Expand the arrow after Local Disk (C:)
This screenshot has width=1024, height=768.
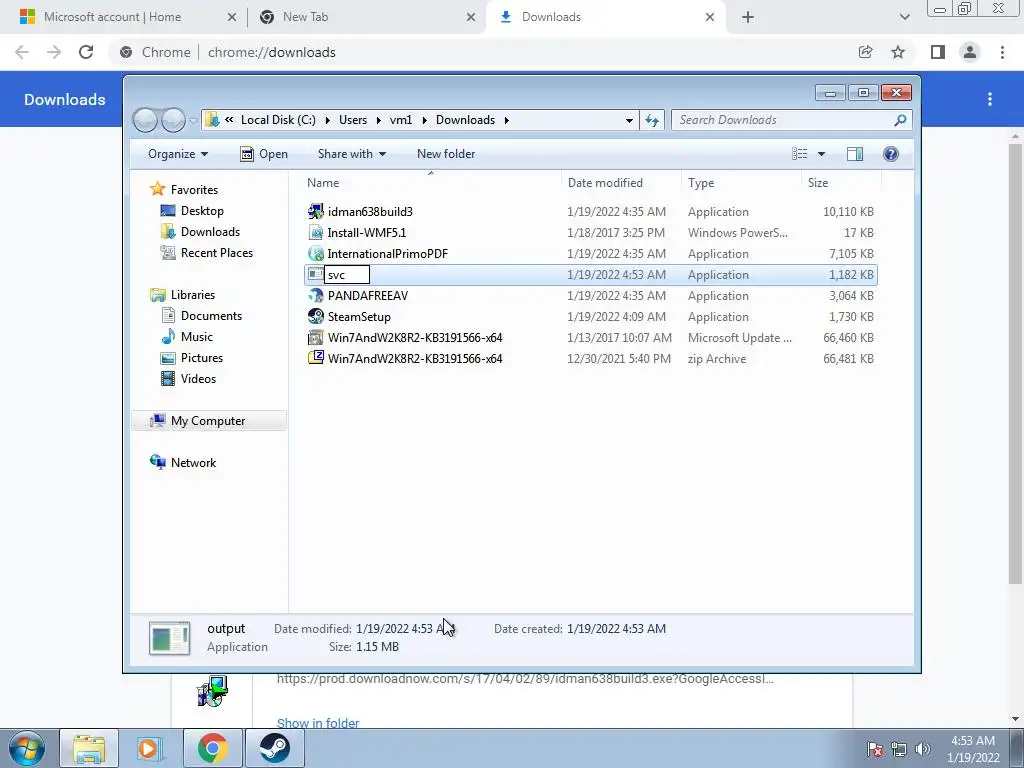(x=327, y=120)
